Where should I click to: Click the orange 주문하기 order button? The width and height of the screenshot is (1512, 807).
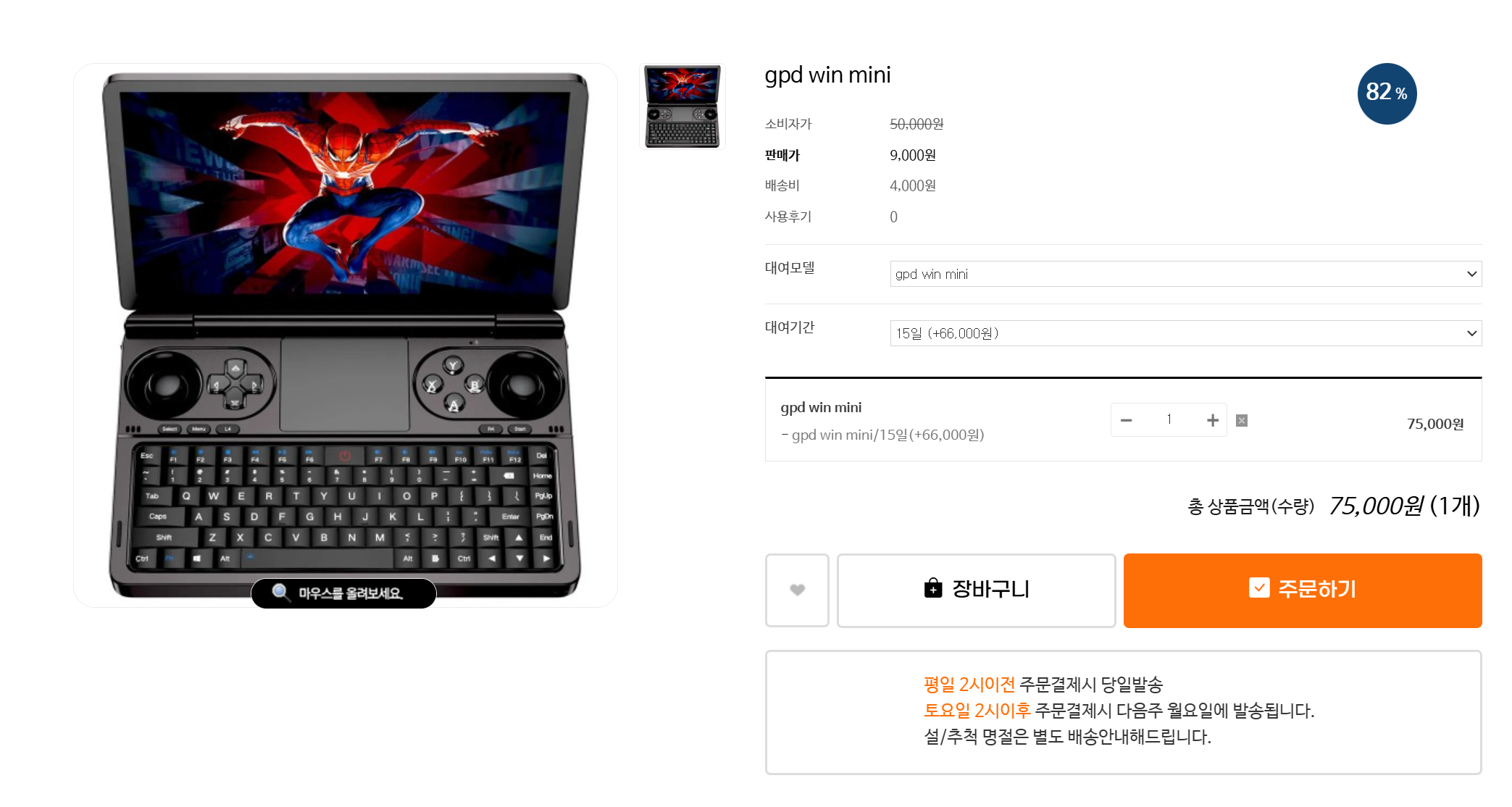point(1302,590)
